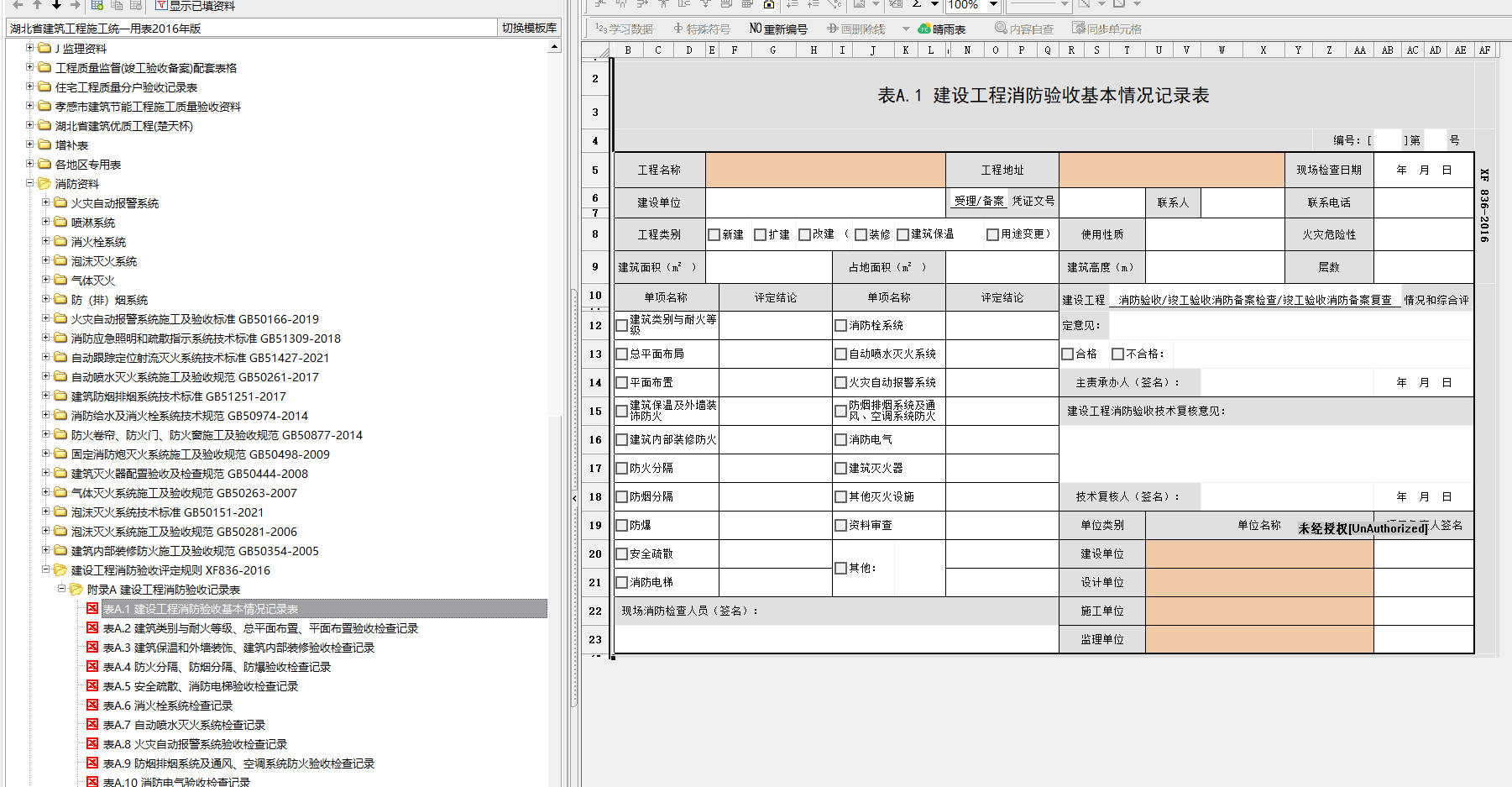Screen dimensions: 1512x787
Task: Tick the 消防栓系统 checkbox
Action: click(x=840, y=326)
